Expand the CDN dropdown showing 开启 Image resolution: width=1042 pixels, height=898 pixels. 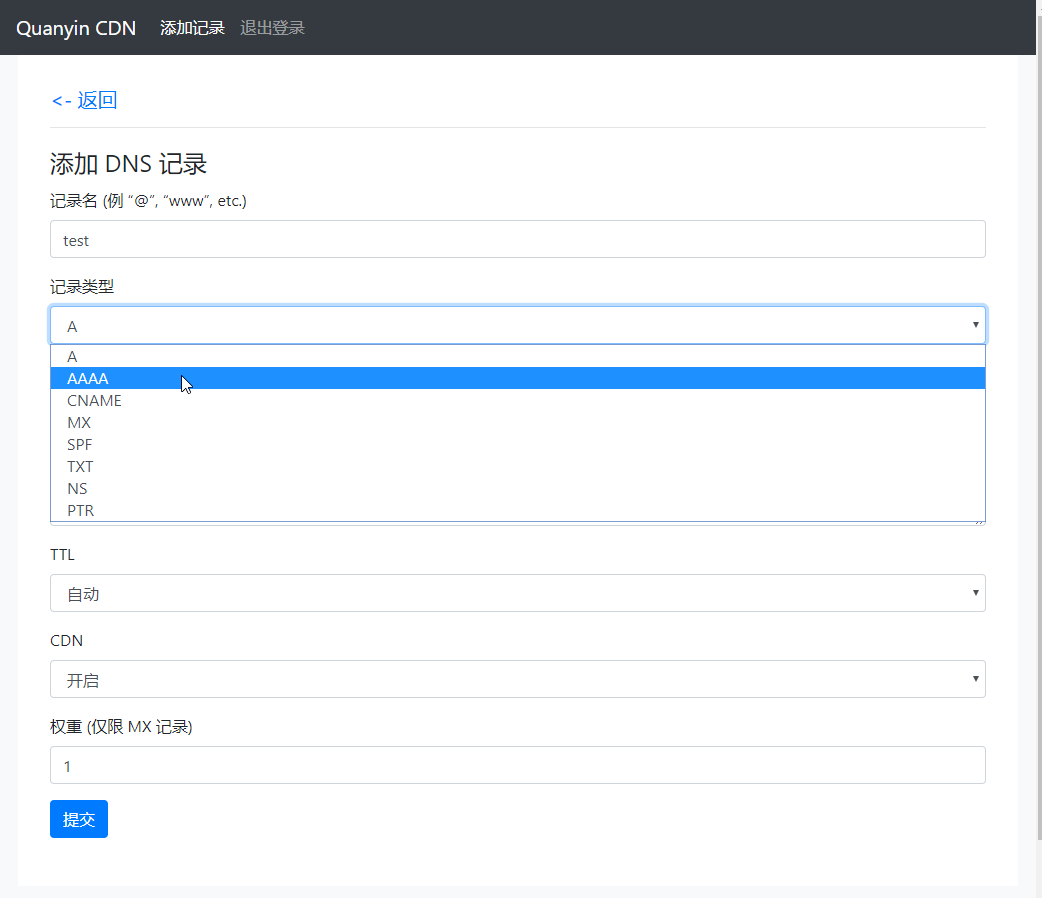click(517, 680)
